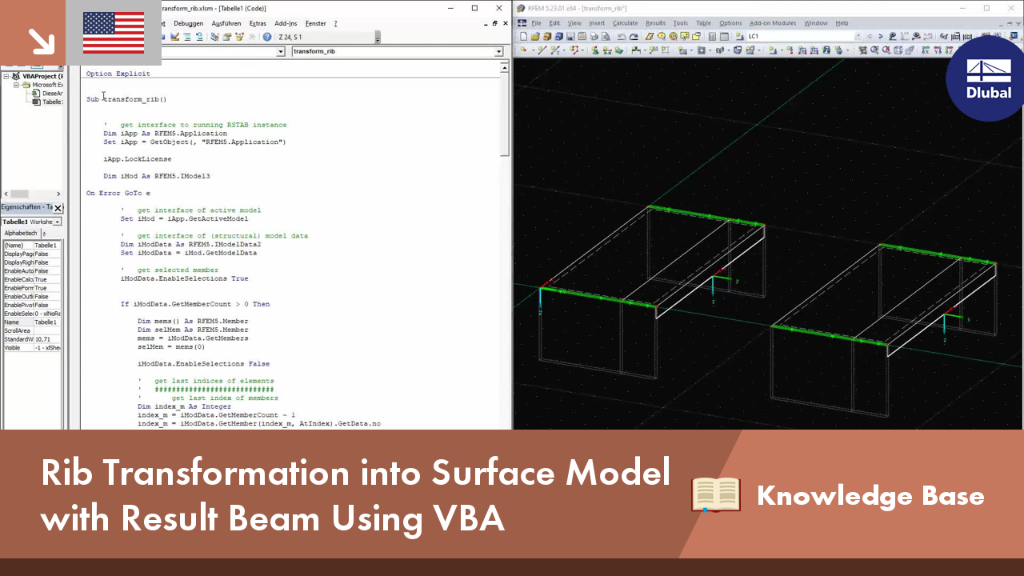Click Knowledge Base link text

[870, 496]
